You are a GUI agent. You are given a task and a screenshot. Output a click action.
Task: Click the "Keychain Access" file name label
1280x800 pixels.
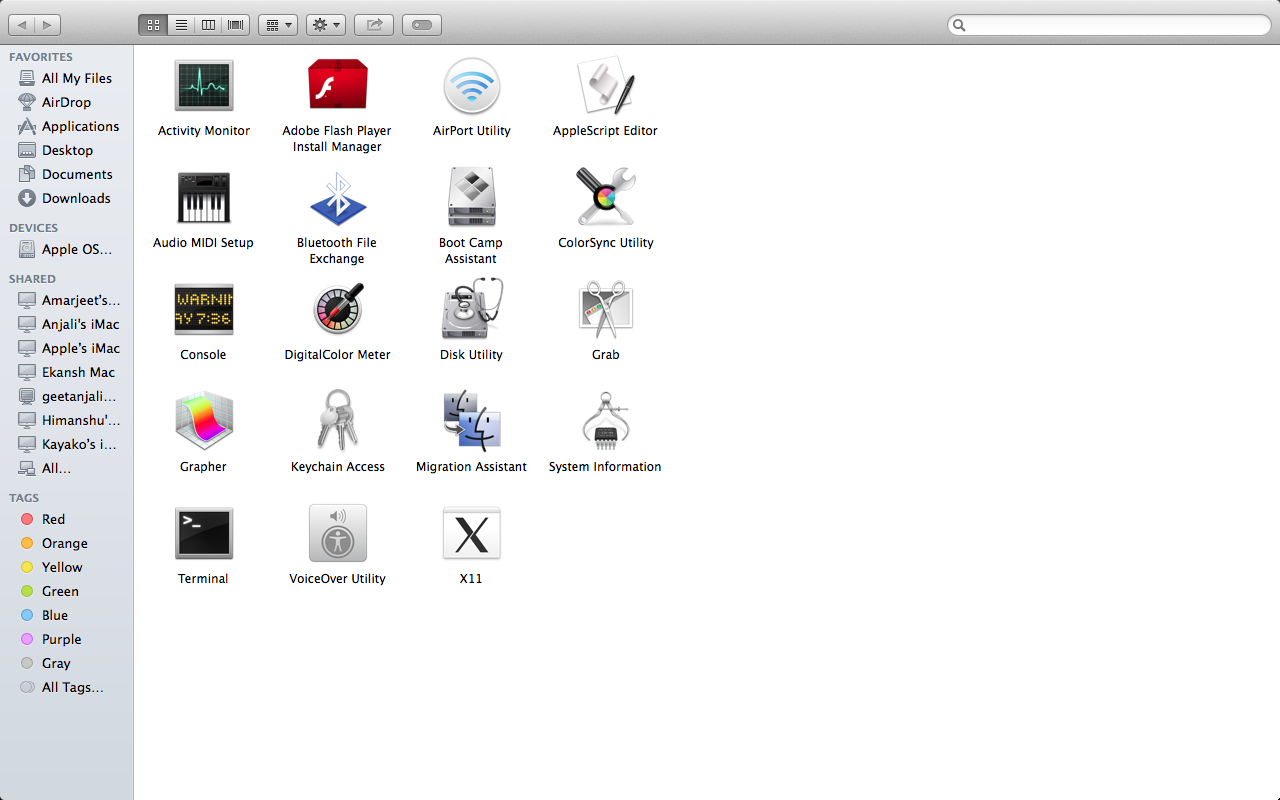(x=338, y=467)
